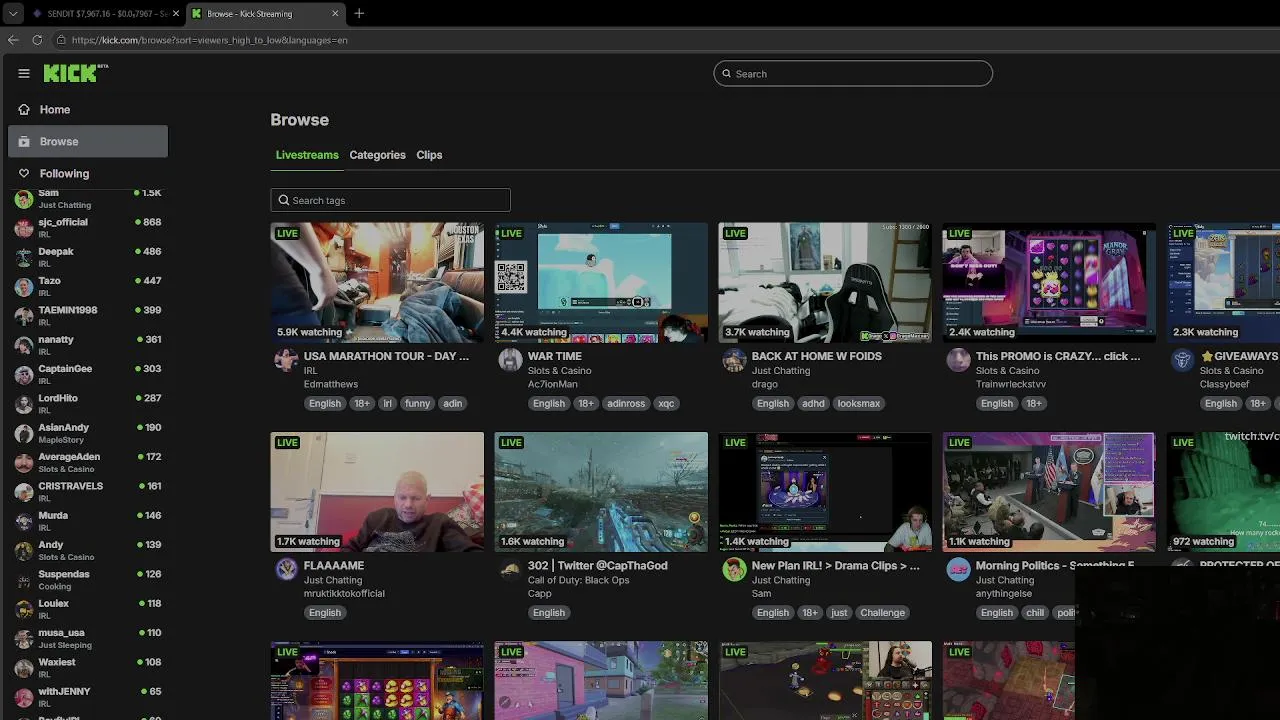
Task: Click anythingelse channel avatar
Action: pos(958,569)
